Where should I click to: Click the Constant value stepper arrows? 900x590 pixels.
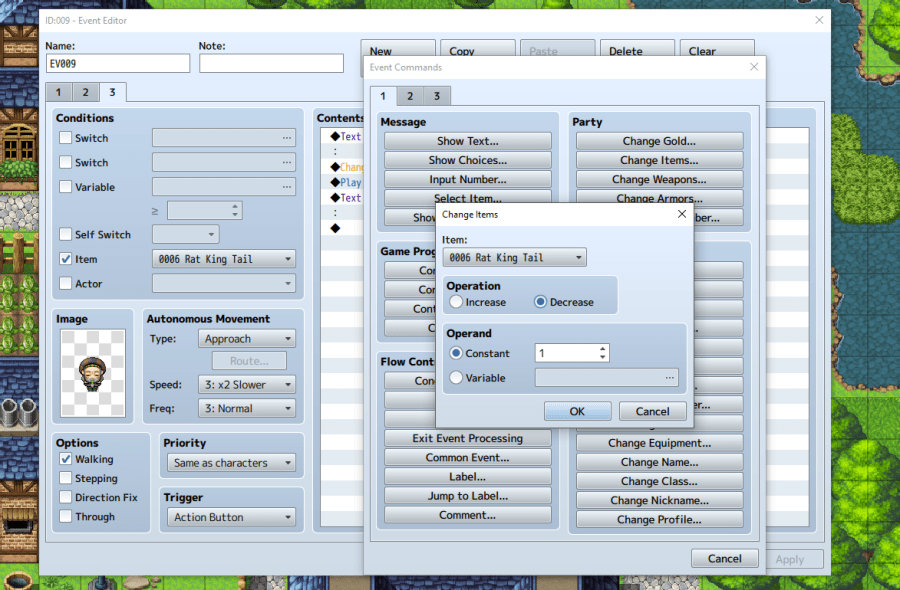[602, 353]
